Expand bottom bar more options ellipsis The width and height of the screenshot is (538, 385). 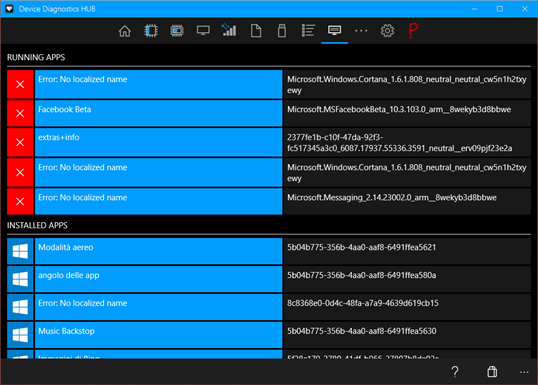[524, 372]
